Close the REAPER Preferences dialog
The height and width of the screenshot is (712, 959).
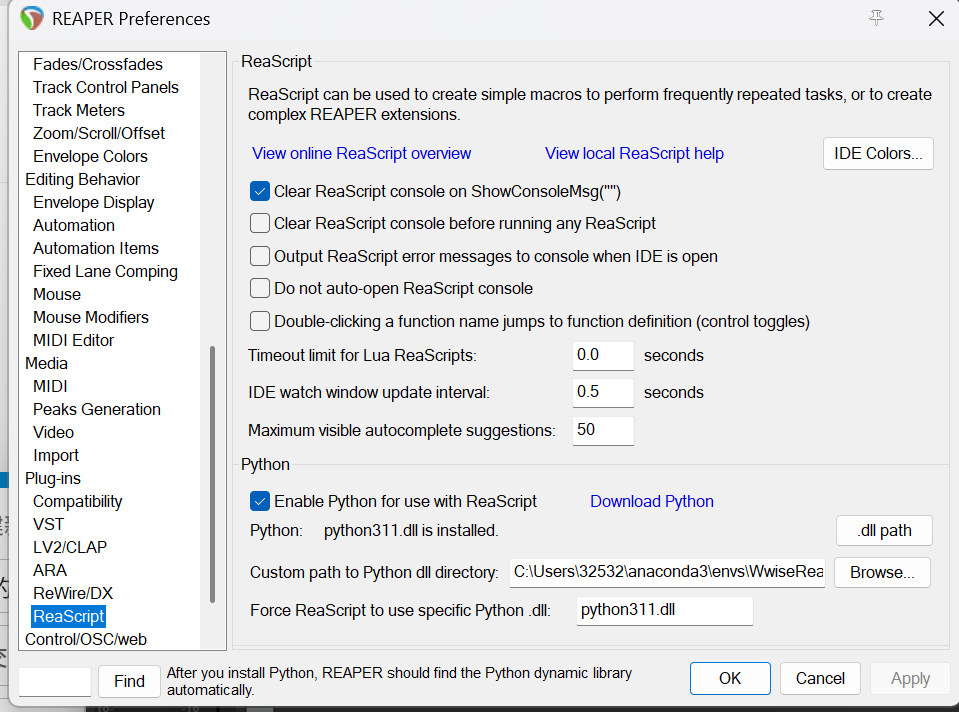tap(936, 19)
